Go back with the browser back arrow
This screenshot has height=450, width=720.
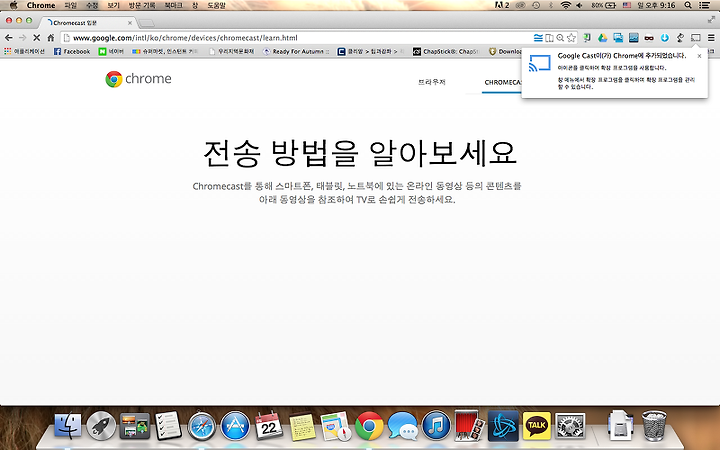(8, 38)
